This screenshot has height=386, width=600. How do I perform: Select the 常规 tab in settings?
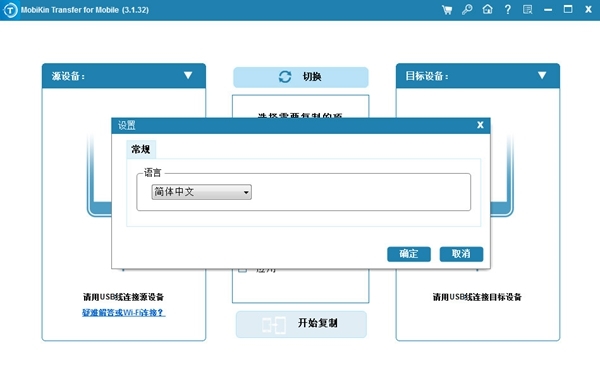pos(141,149)
